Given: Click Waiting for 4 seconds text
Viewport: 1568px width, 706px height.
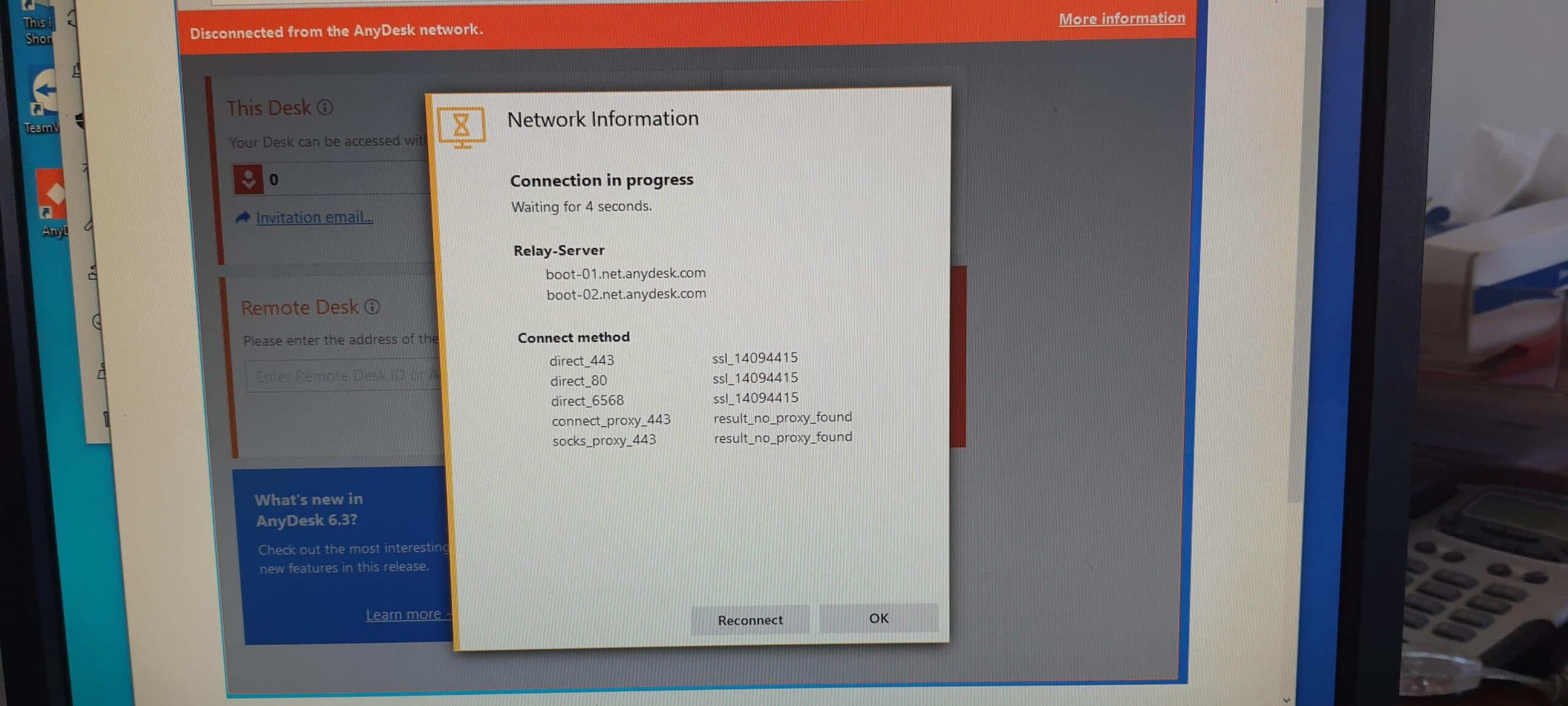Looking at the screenshot, I should [x=581, y=206].
